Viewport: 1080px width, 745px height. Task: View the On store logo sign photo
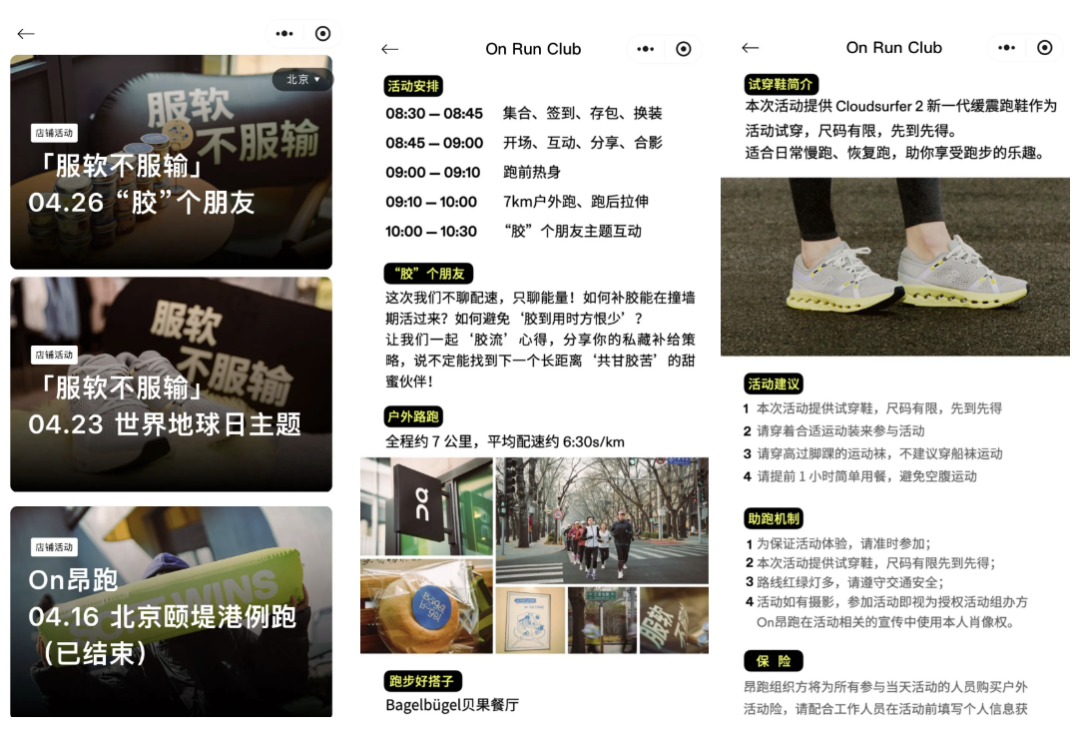(425, 506)
